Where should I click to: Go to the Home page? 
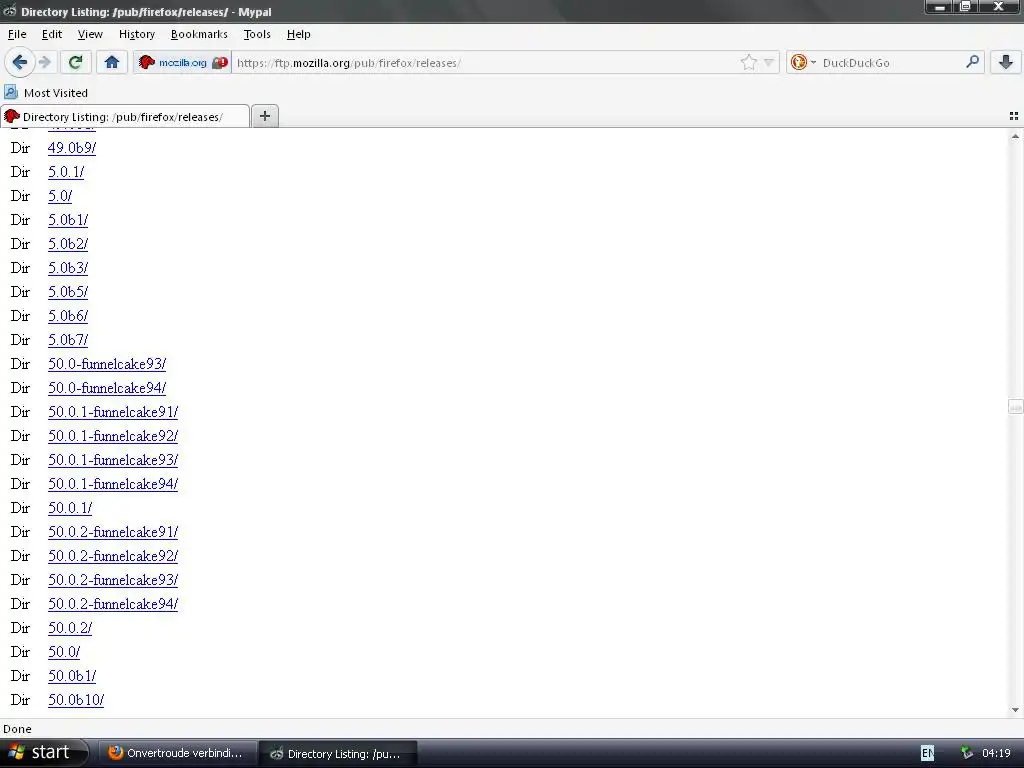click(x=112, y=62)
